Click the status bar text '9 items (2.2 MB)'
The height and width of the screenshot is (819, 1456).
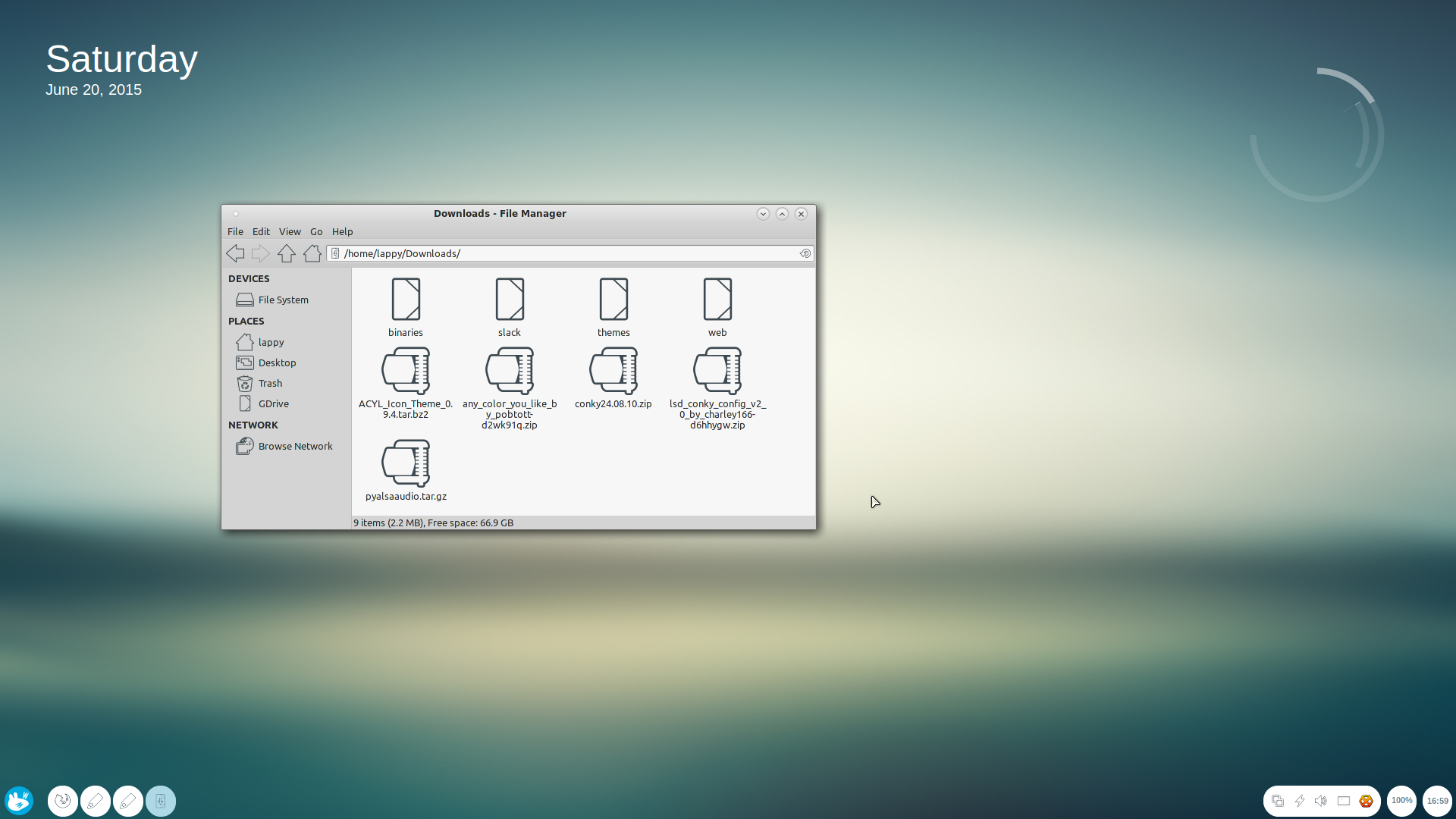tap(388, 522)
